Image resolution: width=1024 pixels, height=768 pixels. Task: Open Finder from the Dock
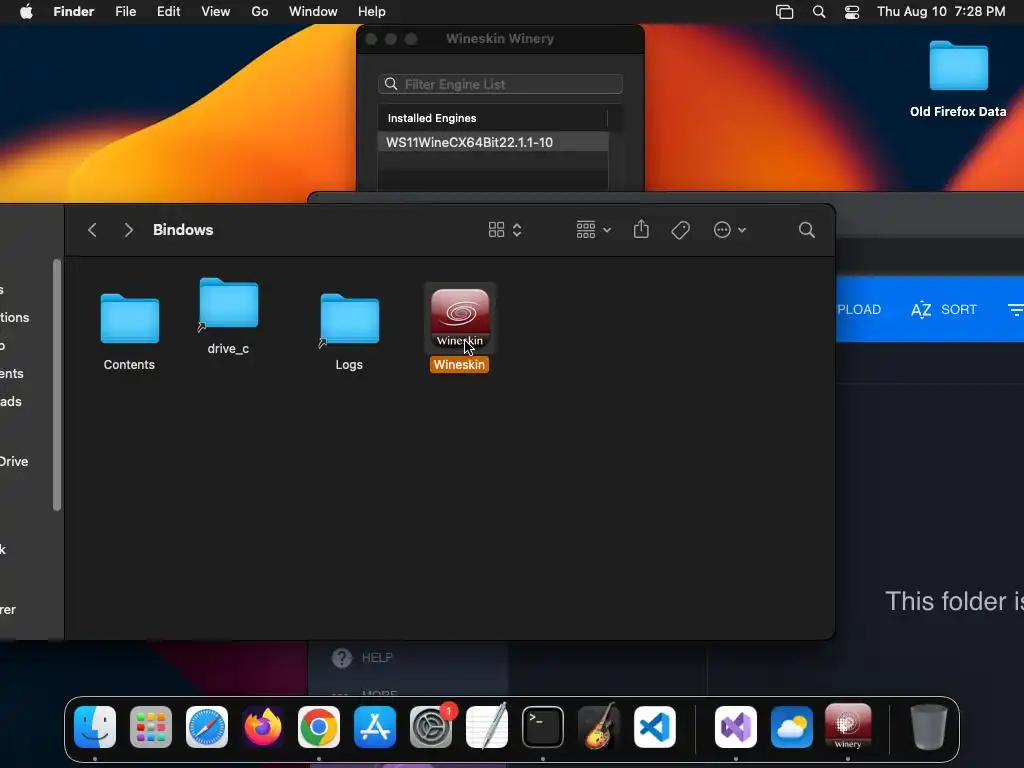95,727
